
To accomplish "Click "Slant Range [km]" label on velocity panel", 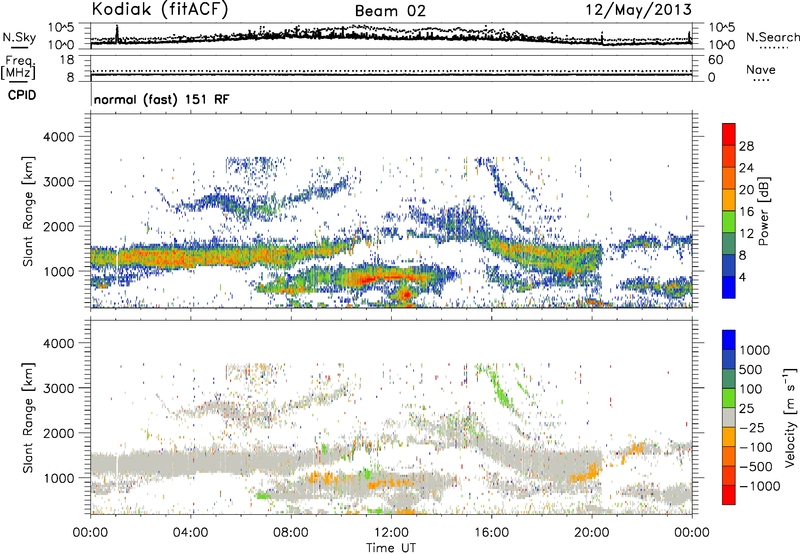I will pyautogui.click(x=28, y=418).
